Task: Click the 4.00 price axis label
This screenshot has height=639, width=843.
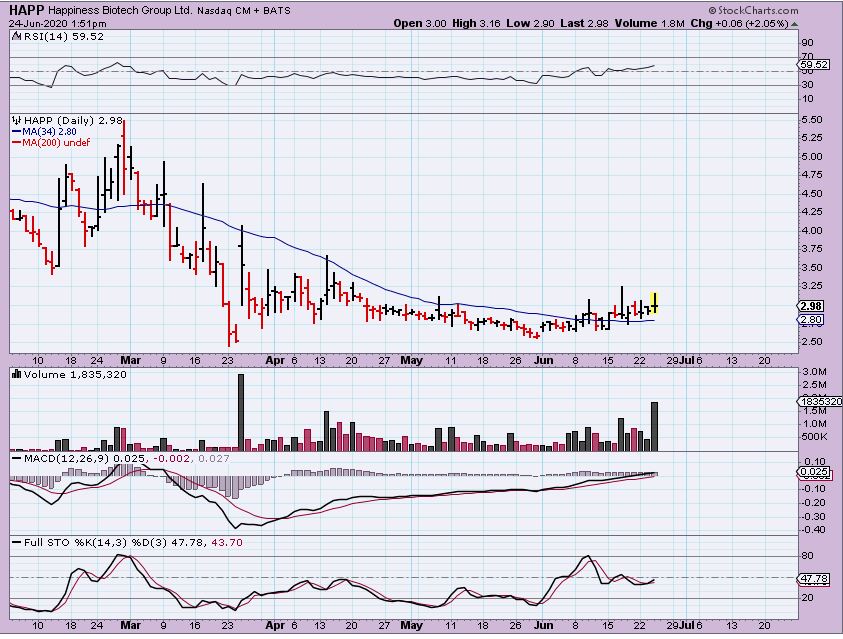Action: pos(812,231)
